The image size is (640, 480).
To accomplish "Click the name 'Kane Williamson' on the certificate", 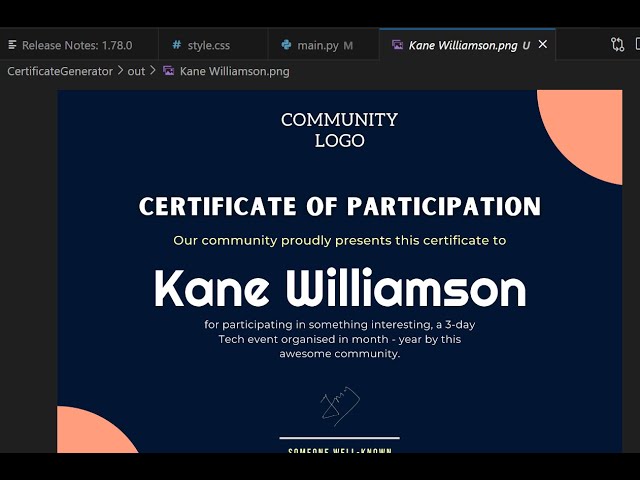I will click(340, 288).
